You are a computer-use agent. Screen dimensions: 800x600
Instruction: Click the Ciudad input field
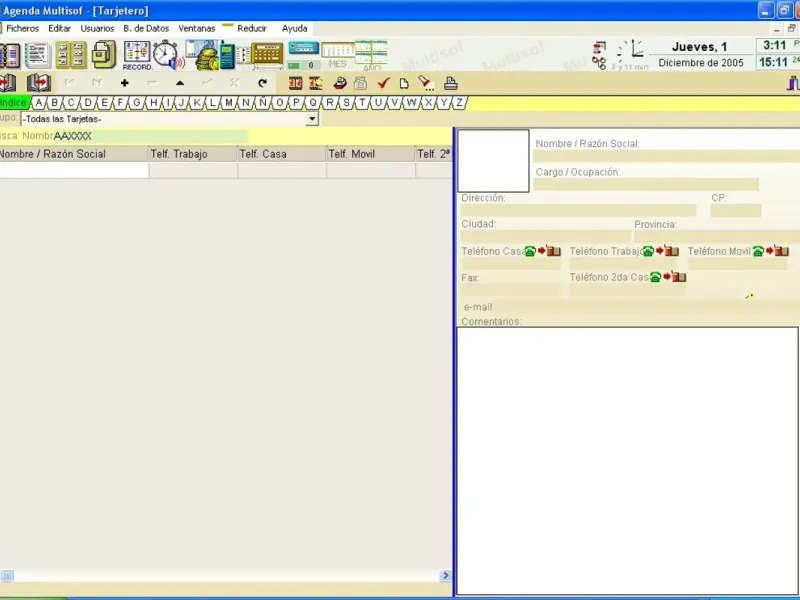click(x=545, y=236)
